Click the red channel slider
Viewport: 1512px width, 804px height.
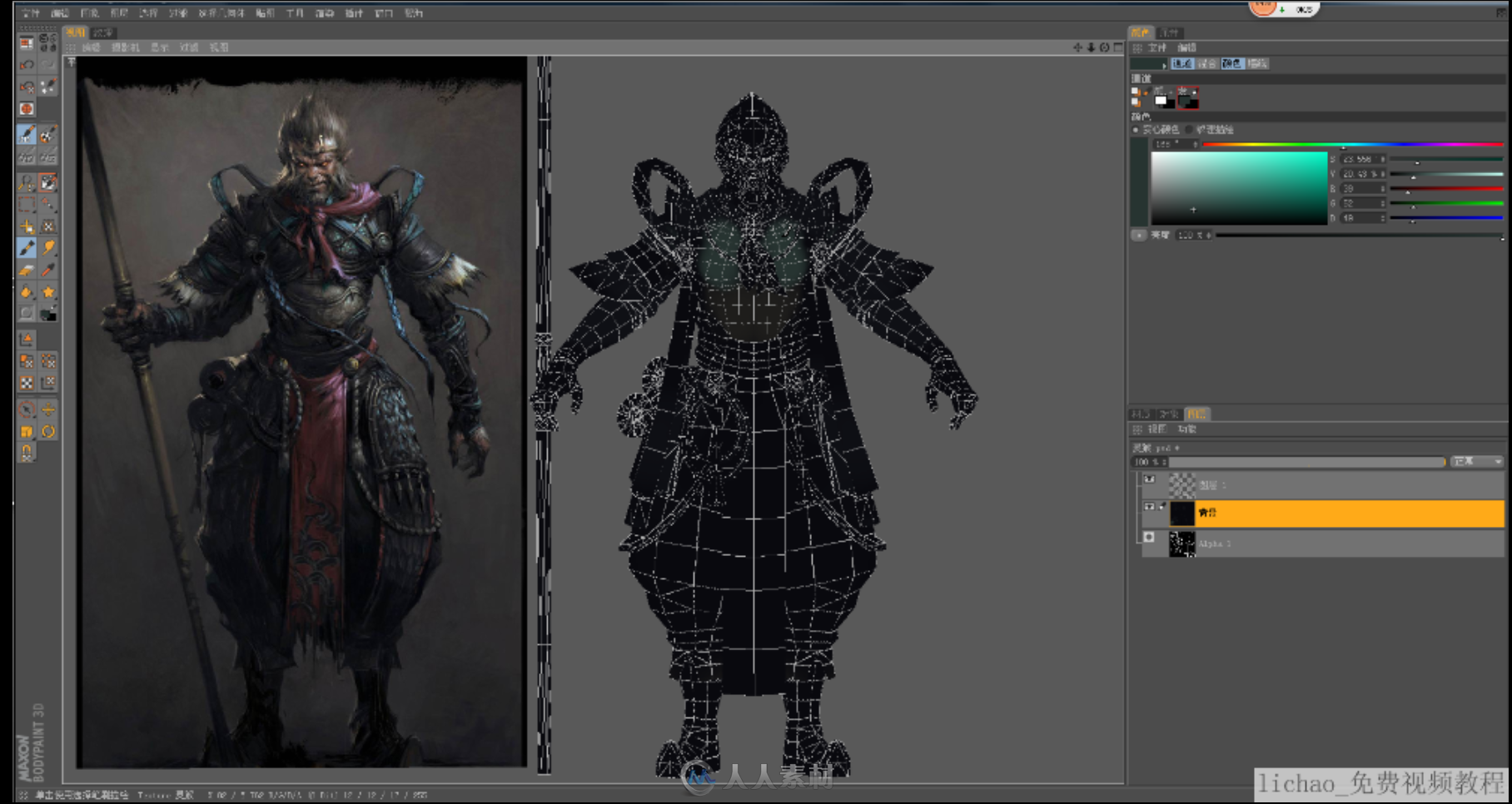coord(1447,189)
